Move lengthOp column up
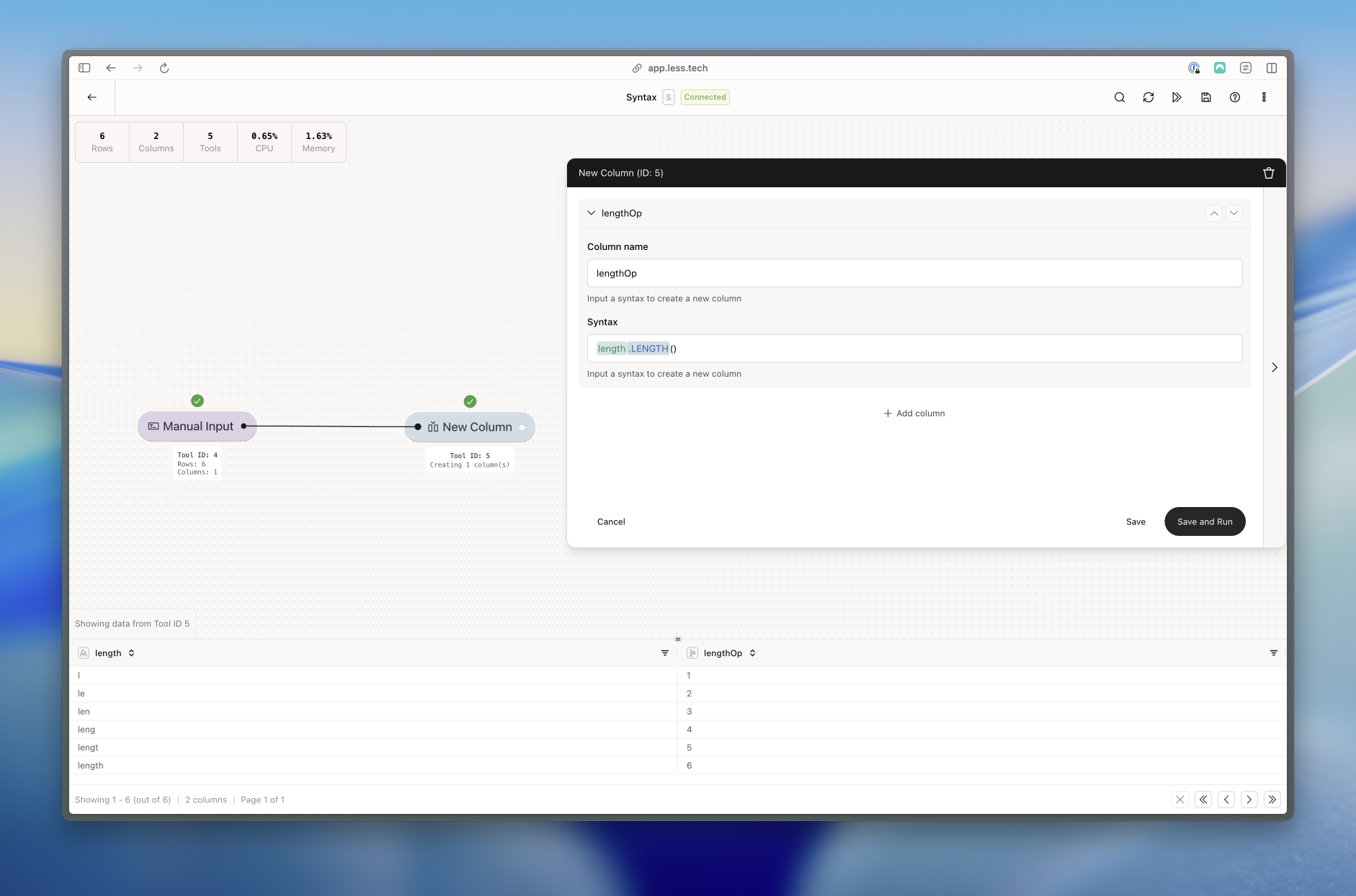Screen dimensions: 1356x896 pyautogui.click(x=1214, y=213)
